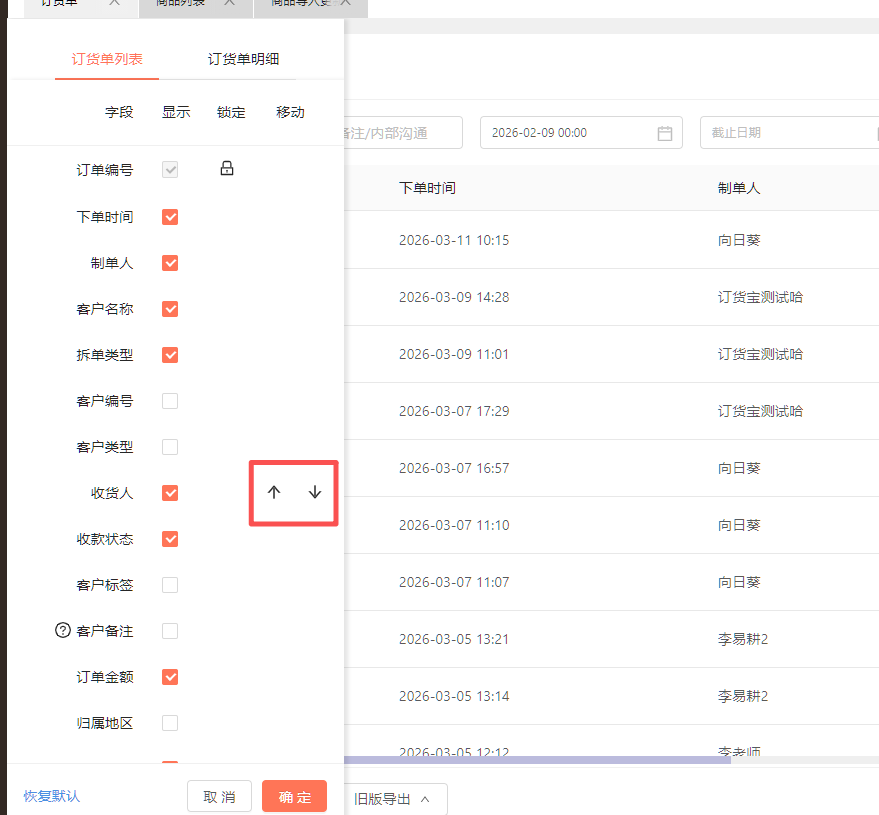Image resolution: width=879 pixels, height=815 pixels.
Task: Uncheck the 制单人 display checkbox
Action: [x=170, y=263]
